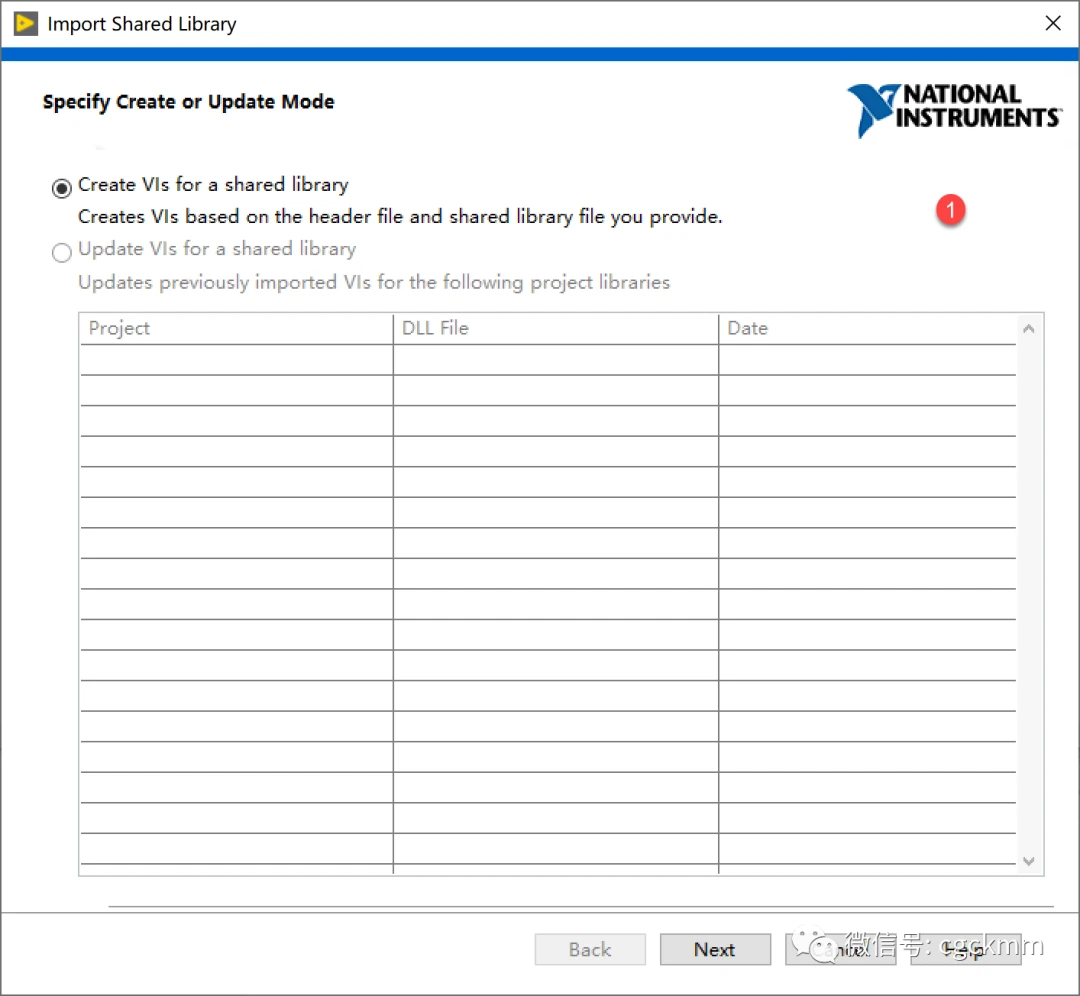Click the LabVIEW icon in the title bar

(25, 23)
